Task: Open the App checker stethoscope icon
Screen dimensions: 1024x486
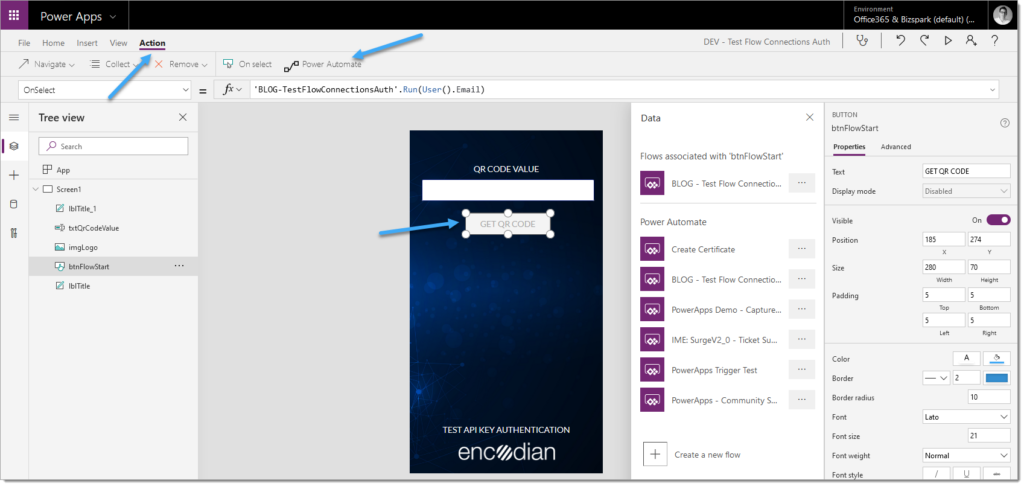Action: click(x=863, y=41)
